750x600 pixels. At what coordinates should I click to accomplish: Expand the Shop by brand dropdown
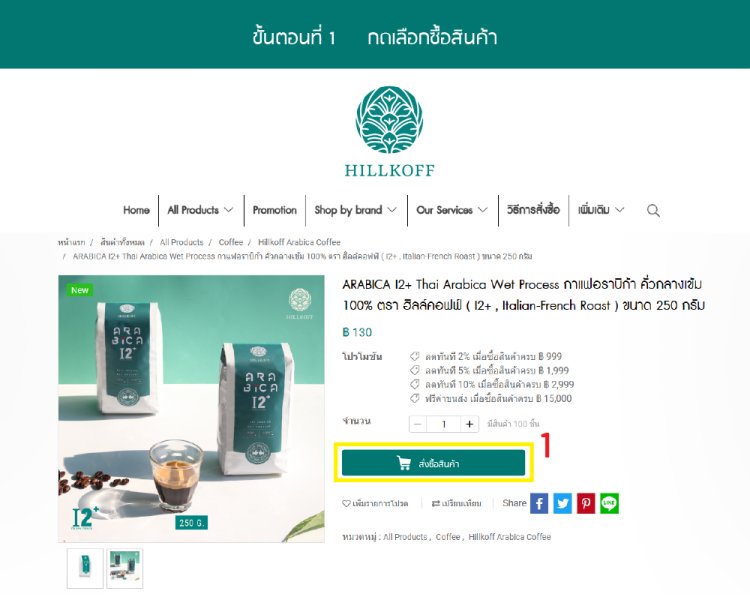[355, 210]
